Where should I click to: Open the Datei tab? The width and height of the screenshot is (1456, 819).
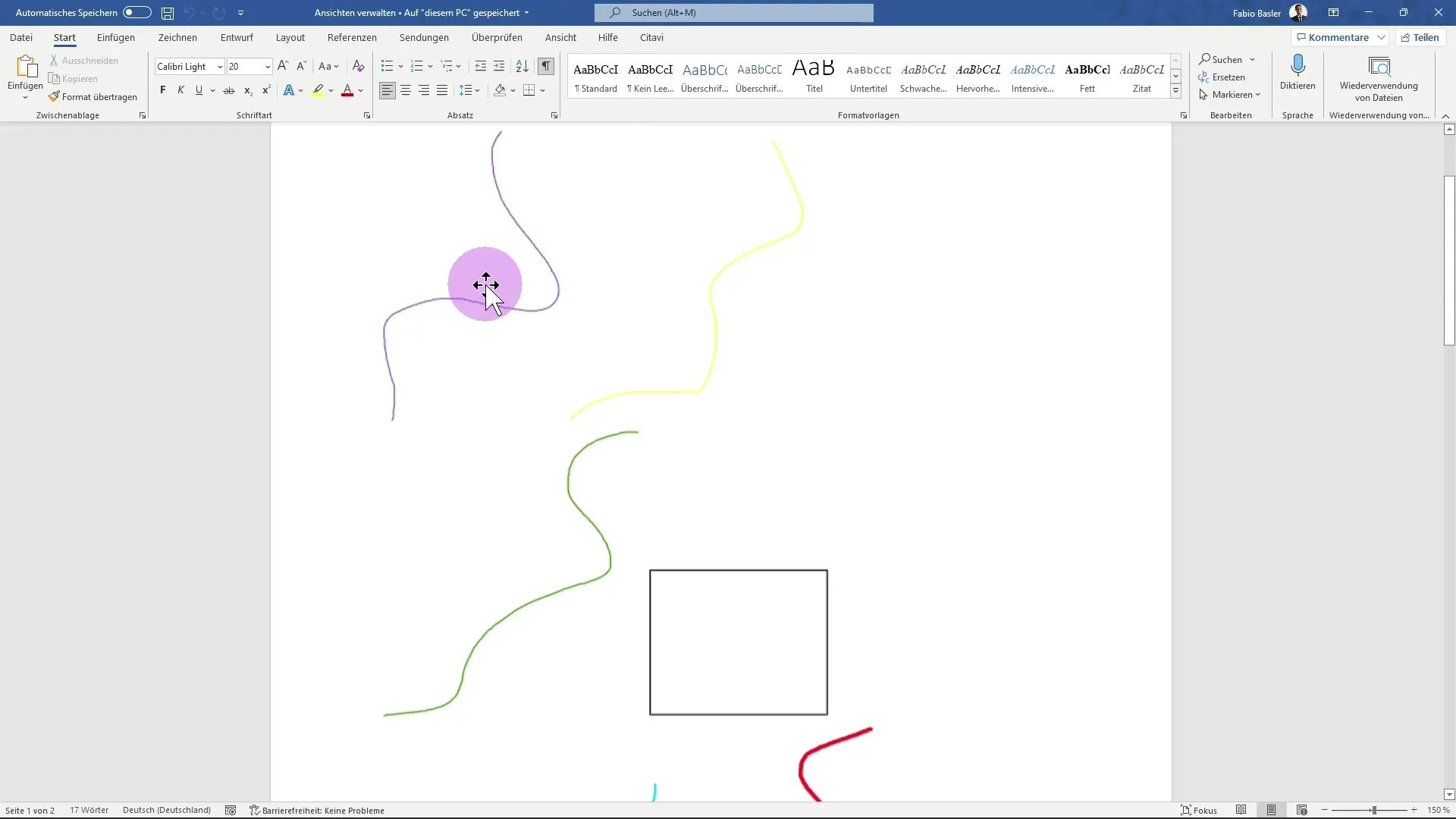(21, 37)
